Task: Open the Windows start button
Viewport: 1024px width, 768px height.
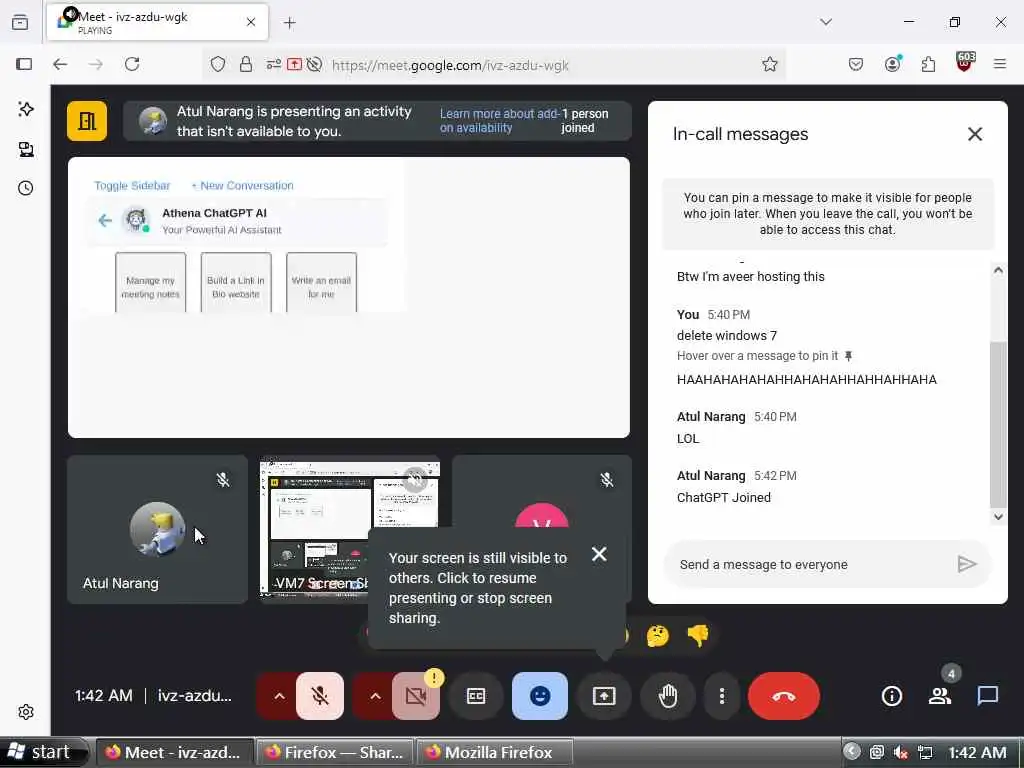Action: tap(44, 752)
